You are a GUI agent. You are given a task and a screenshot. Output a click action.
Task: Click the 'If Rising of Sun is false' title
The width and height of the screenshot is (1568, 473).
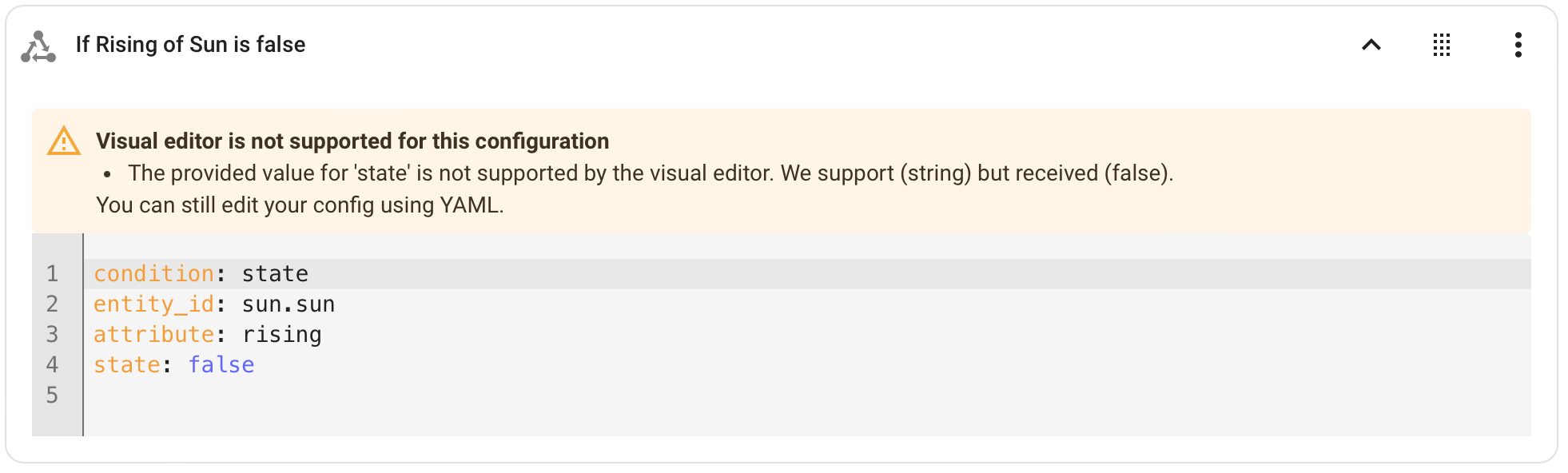(x=190, y=45)
